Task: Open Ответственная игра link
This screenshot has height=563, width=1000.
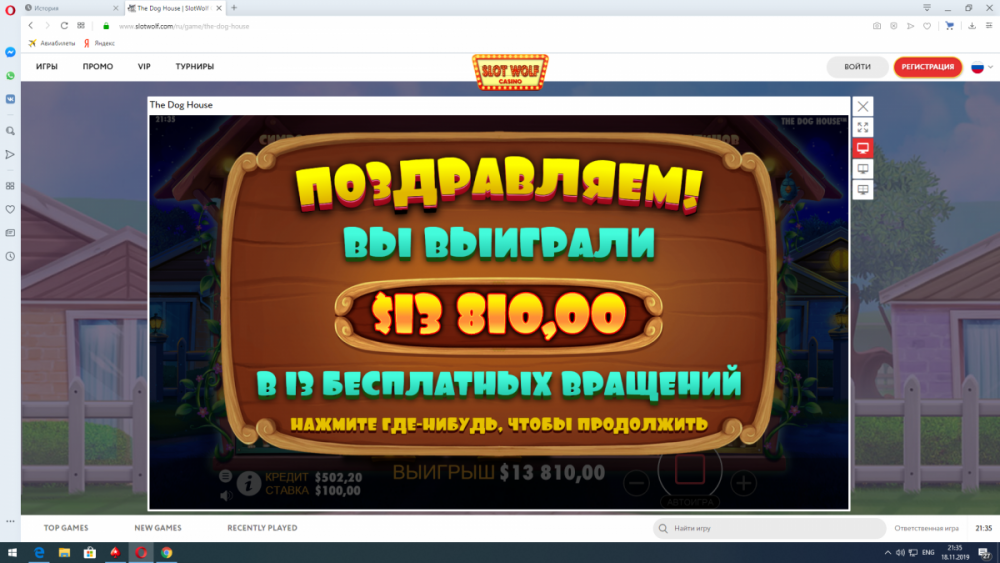Action: [926, 528]
